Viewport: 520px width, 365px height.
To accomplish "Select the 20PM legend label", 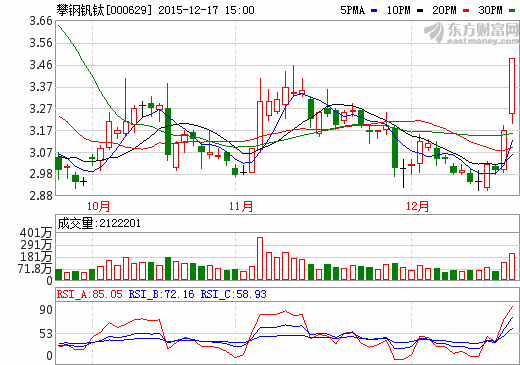I will click(444, 10).
